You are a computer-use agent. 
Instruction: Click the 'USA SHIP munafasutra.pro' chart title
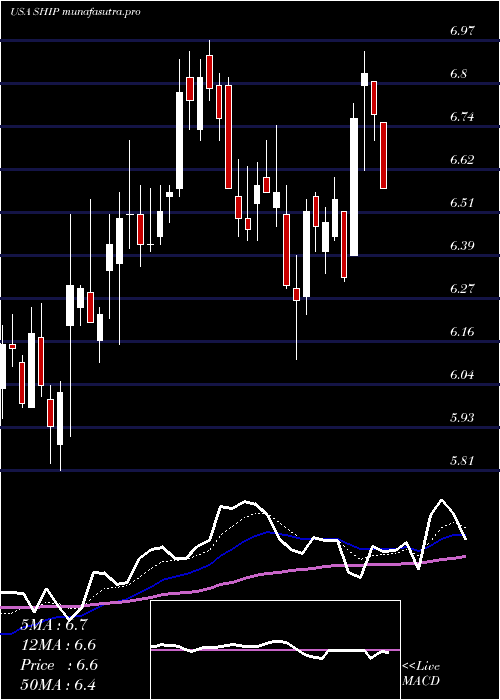(x=75, y=12)
